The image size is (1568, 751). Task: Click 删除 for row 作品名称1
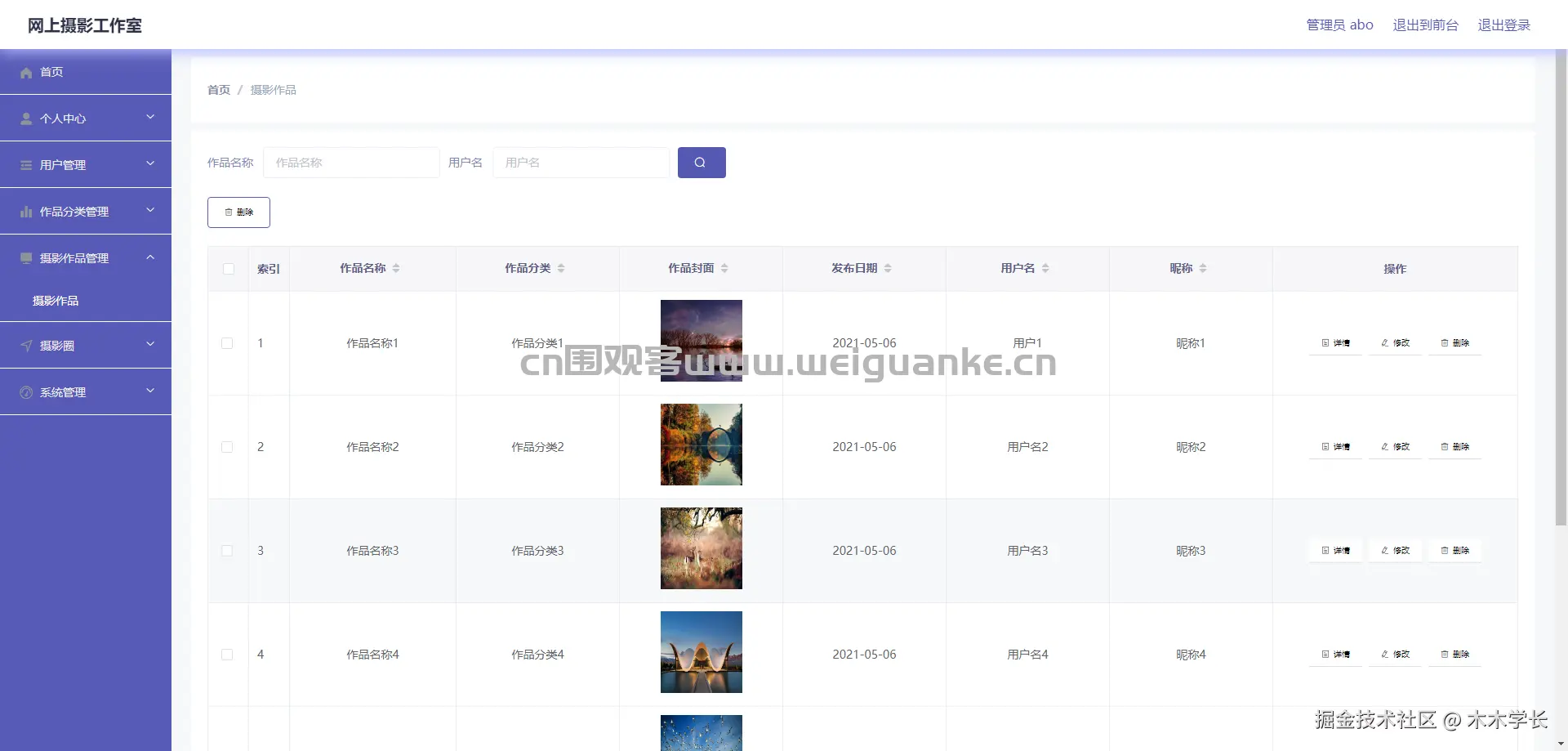(x=1454, y=343)
